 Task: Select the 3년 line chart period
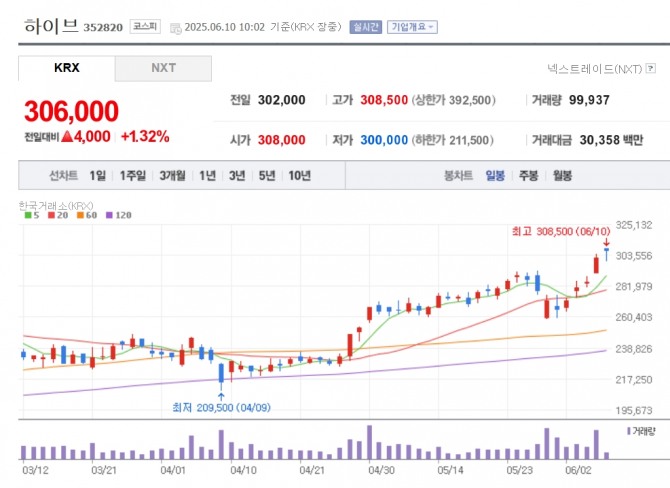pos(237,175)
